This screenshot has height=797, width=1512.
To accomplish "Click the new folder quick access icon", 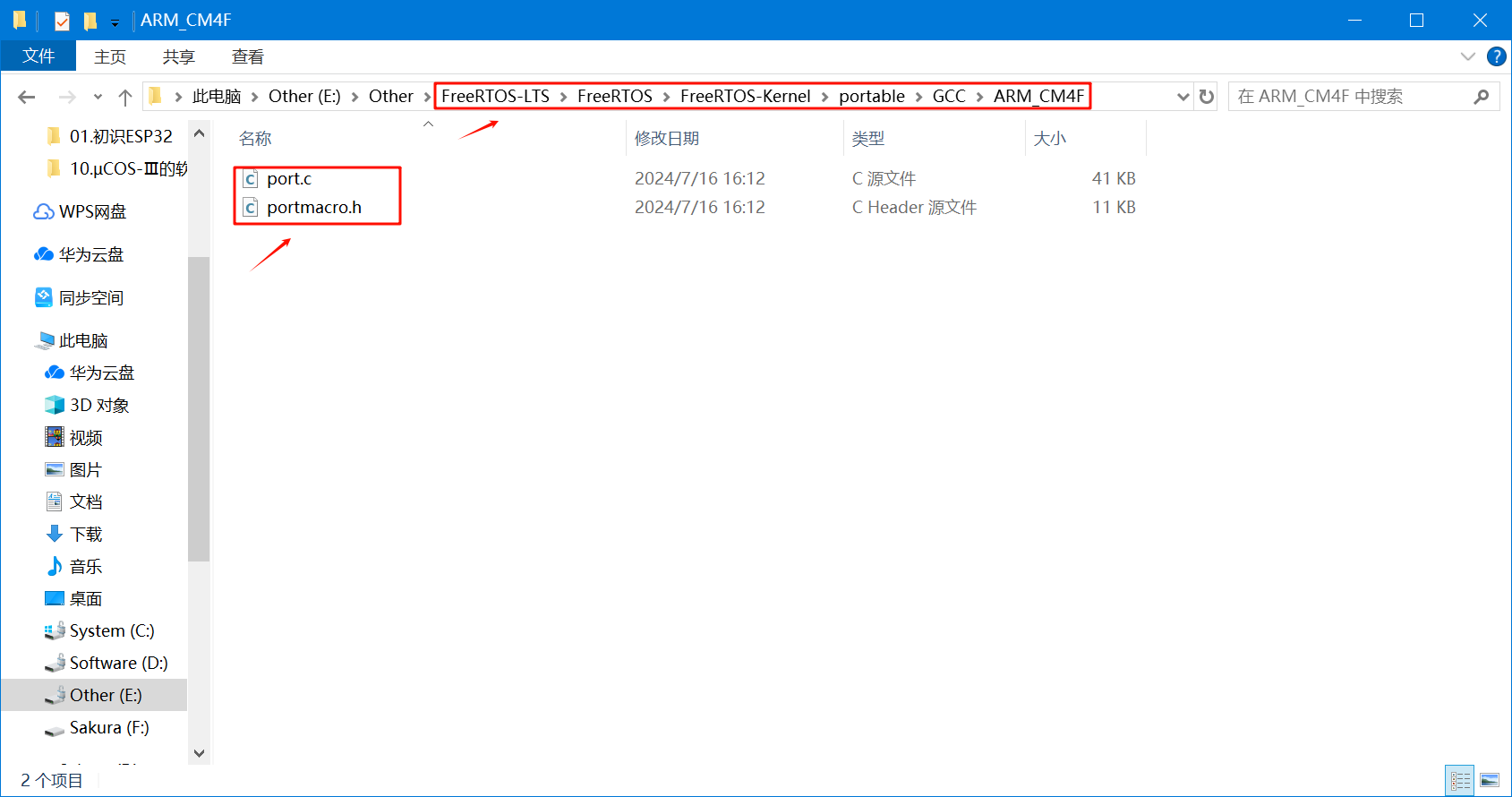I will click(x=90, y=20).
